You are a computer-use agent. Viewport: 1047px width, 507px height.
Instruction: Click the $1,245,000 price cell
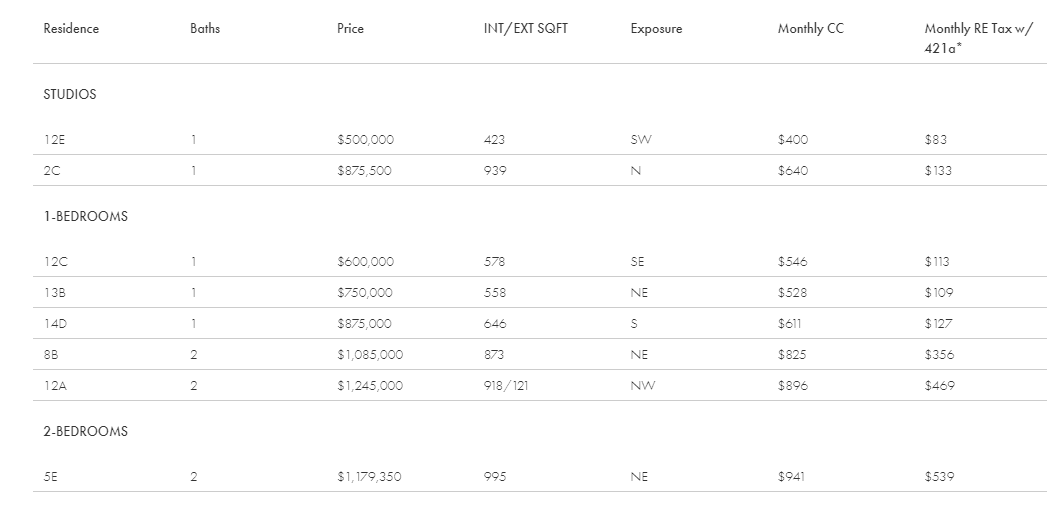[370, 386]
